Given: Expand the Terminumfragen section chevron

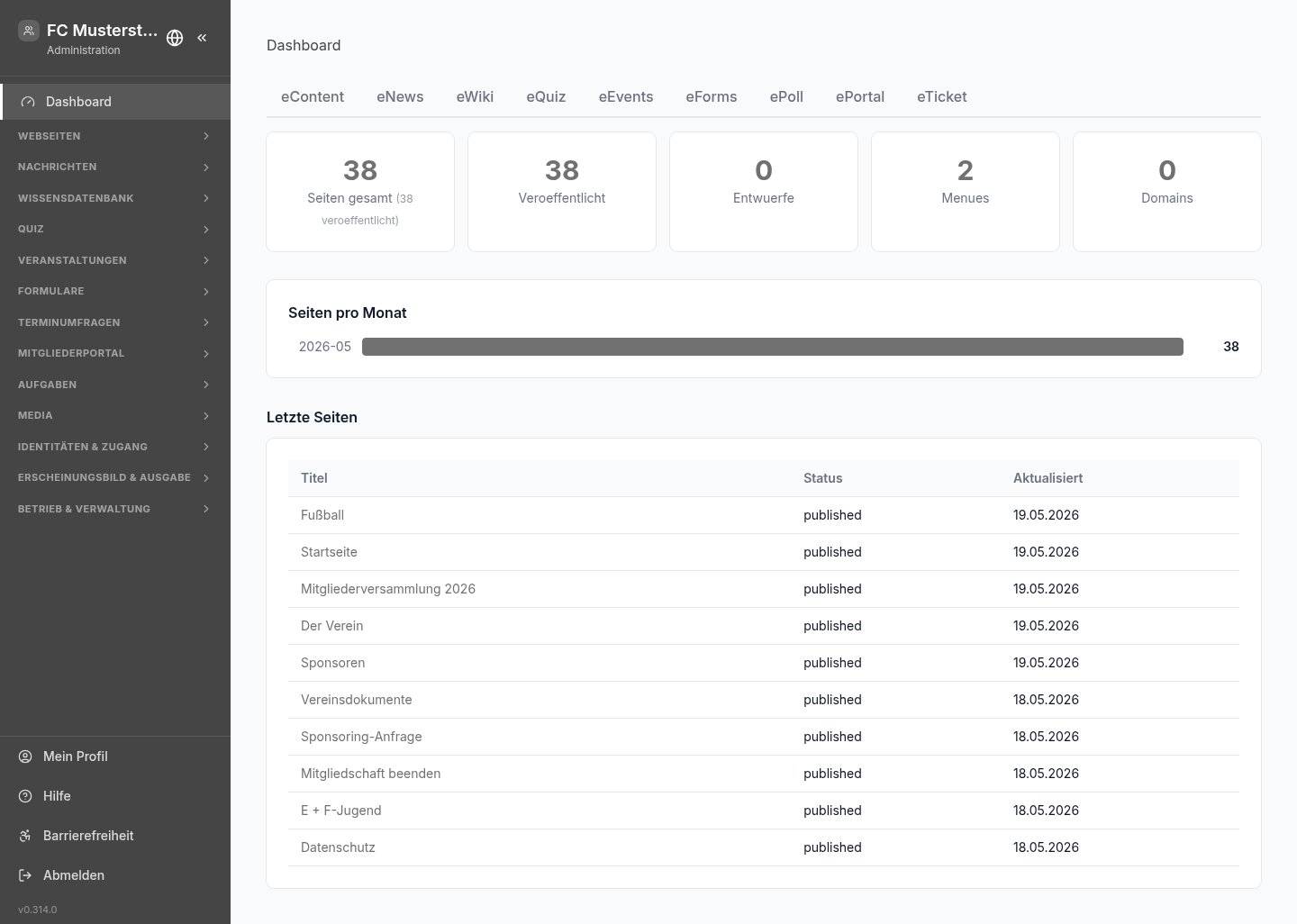Looking at the screenshot, I should point(206,322).
